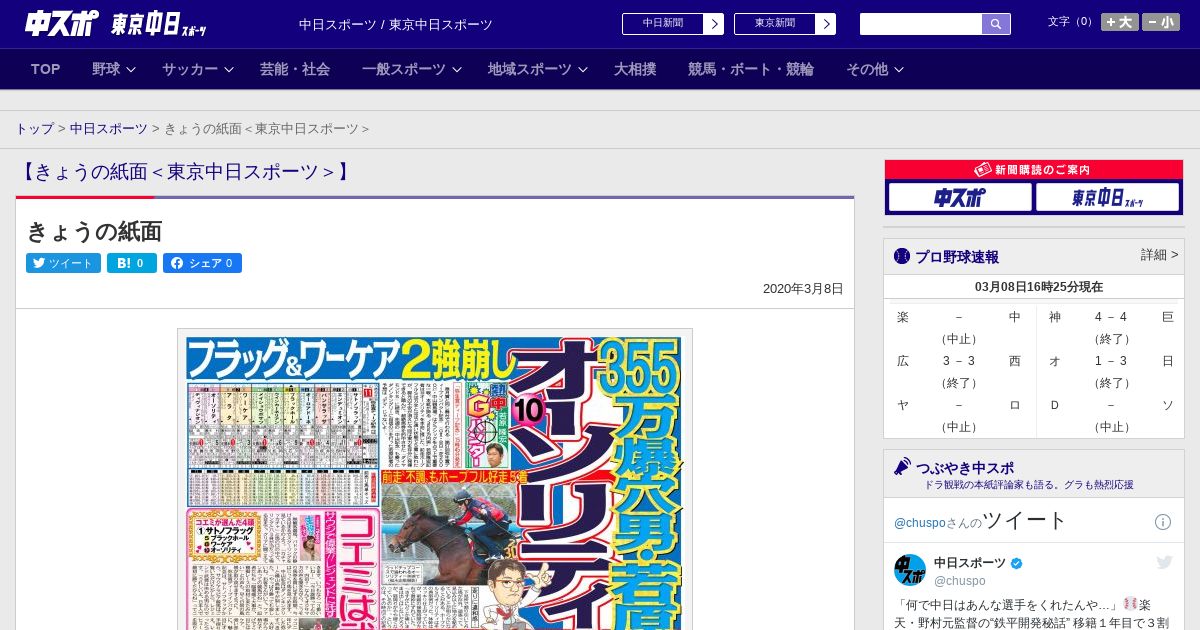Image resolution: width=1200 pixels, height=630 pixels.
Task: Click the Twitter ツイート share button
Action: 63,263
